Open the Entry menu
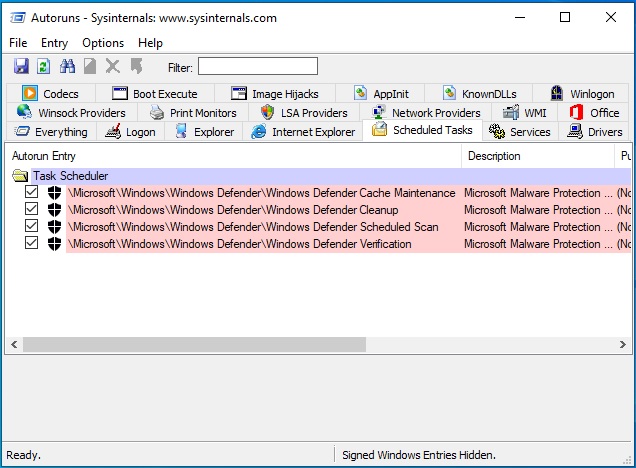This screenshot has height=468, width=636. [x=54, y=43]
